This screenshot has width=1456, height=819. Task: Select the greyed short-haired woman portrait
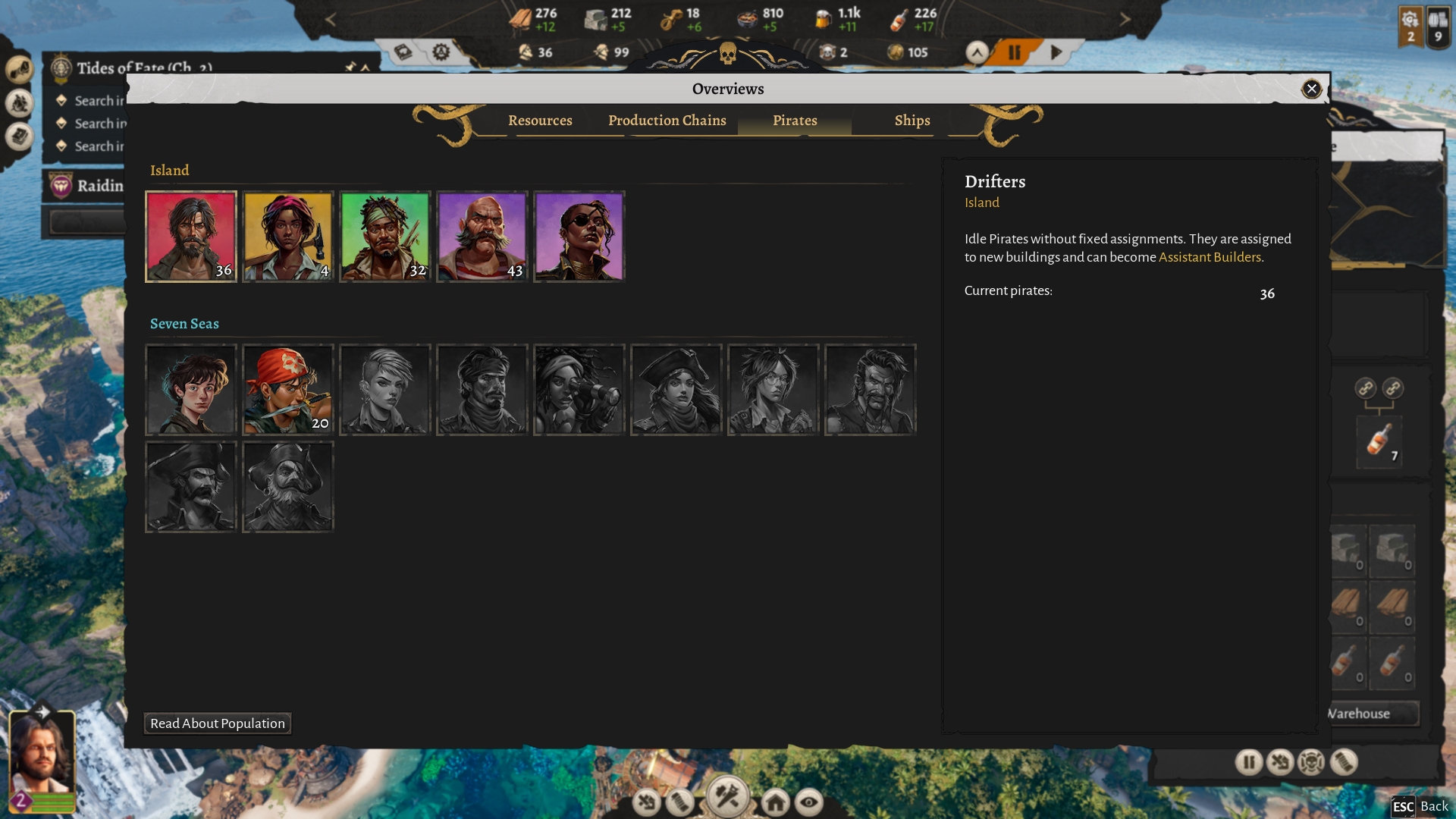pos(385,390)
